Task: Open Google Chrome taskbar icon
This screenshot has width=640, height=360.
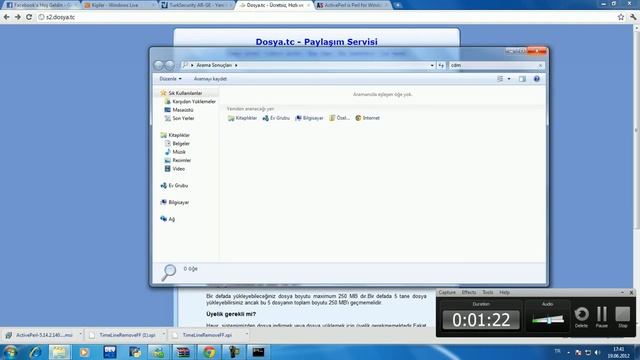Action: click(x=209, y=352)
